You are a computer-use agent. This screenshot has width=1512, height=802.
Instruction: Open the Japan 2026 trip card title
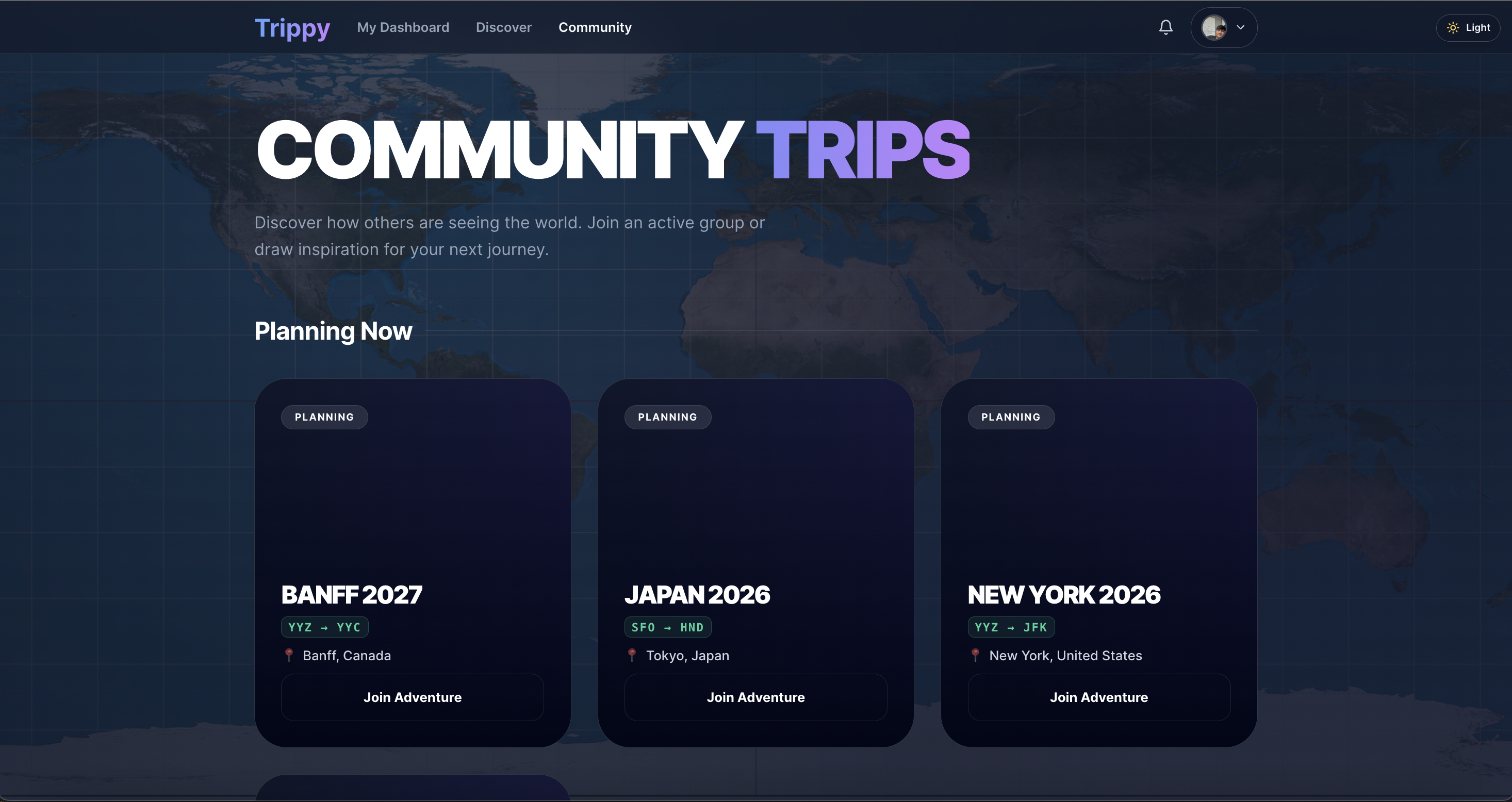click(x=697, y=594)
